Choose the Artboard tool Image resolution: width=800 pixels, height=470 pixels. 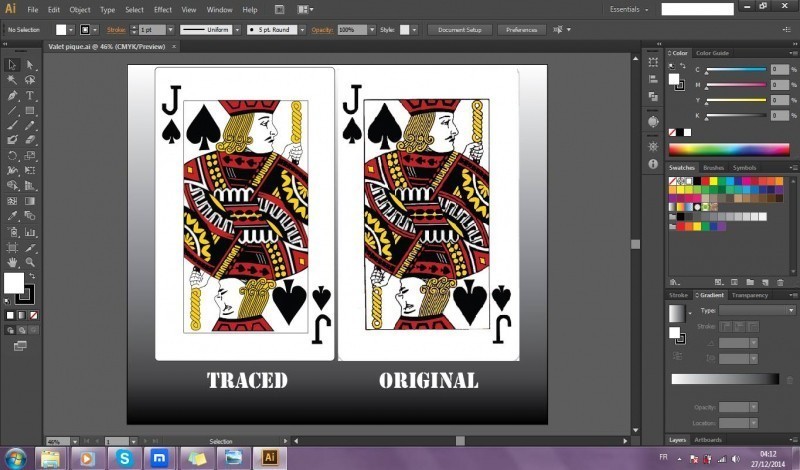click(12, 248)
